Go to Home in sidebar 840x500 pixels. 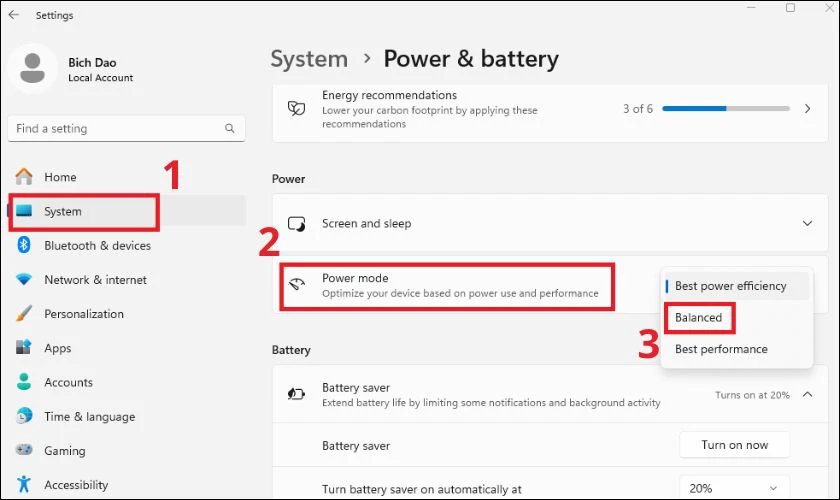pyautogui.click(x=60, y=177)
